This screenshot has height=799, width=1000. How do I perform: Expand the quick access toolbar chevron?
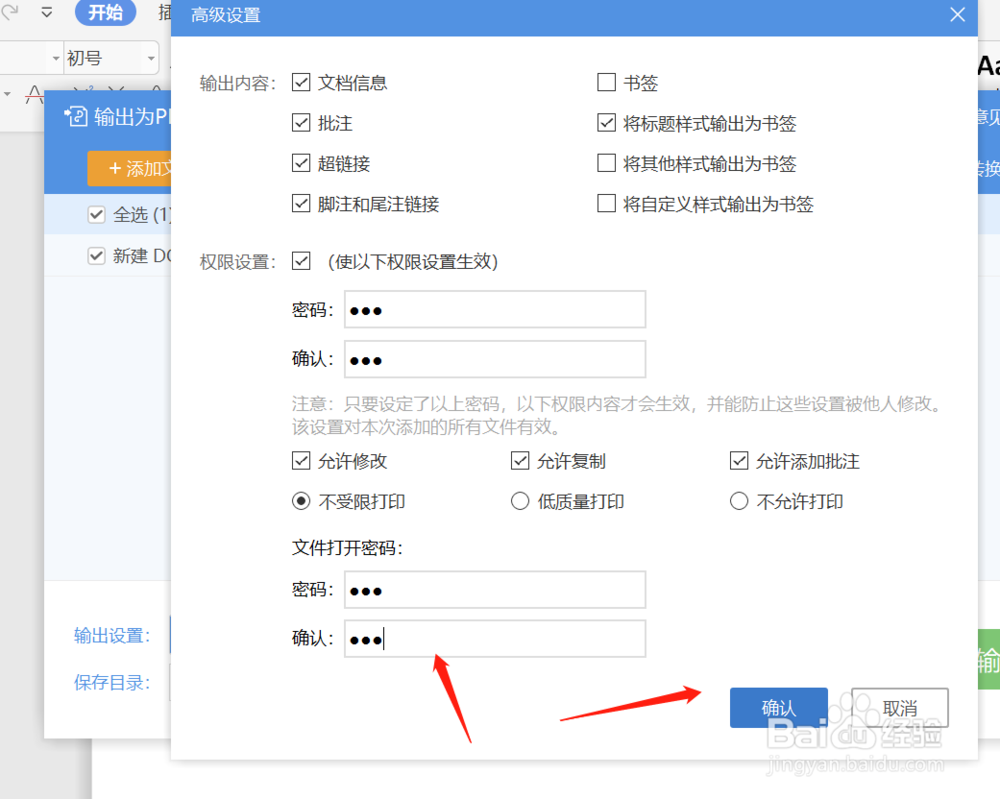tap(46, 12)
